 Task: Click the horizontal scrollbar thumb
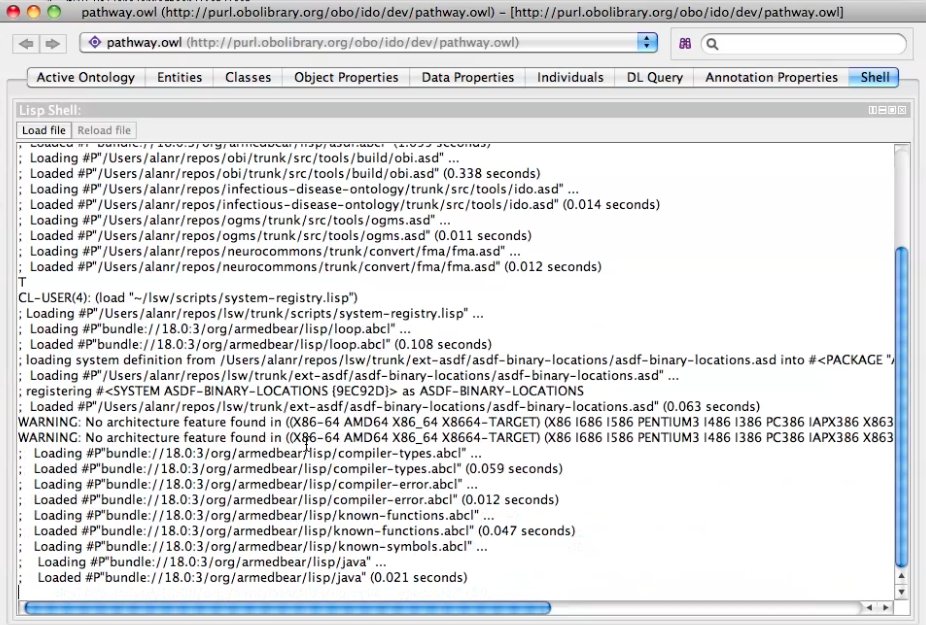286,607
